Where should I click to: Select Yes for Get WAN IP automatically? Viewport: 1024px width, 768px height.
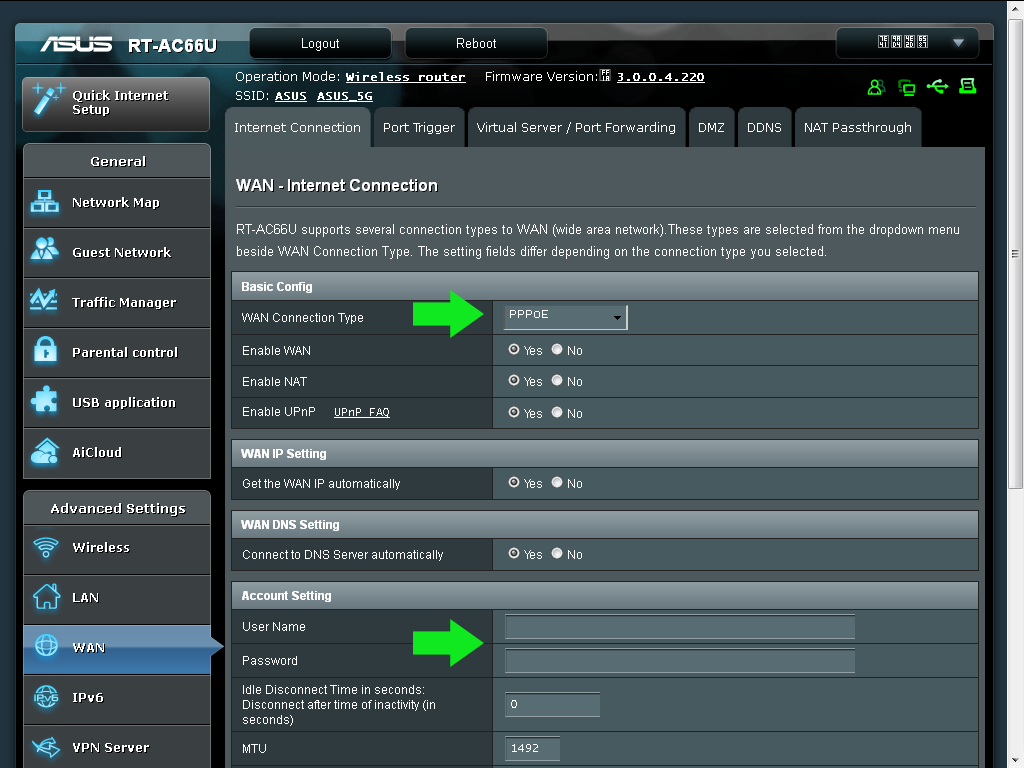514,482
